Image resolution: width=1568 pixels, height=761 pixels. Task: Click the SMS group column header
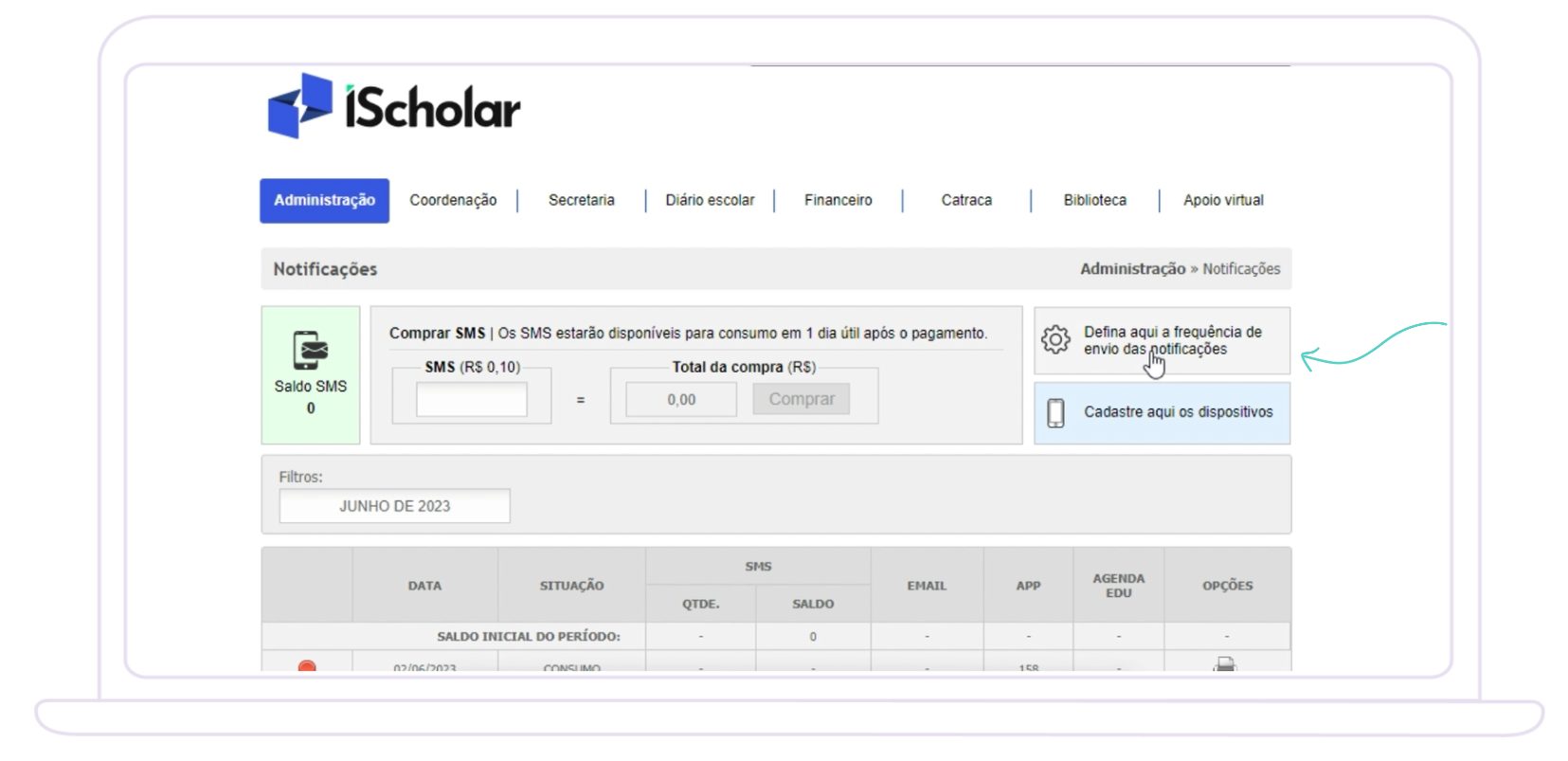(x=758, y=567)
